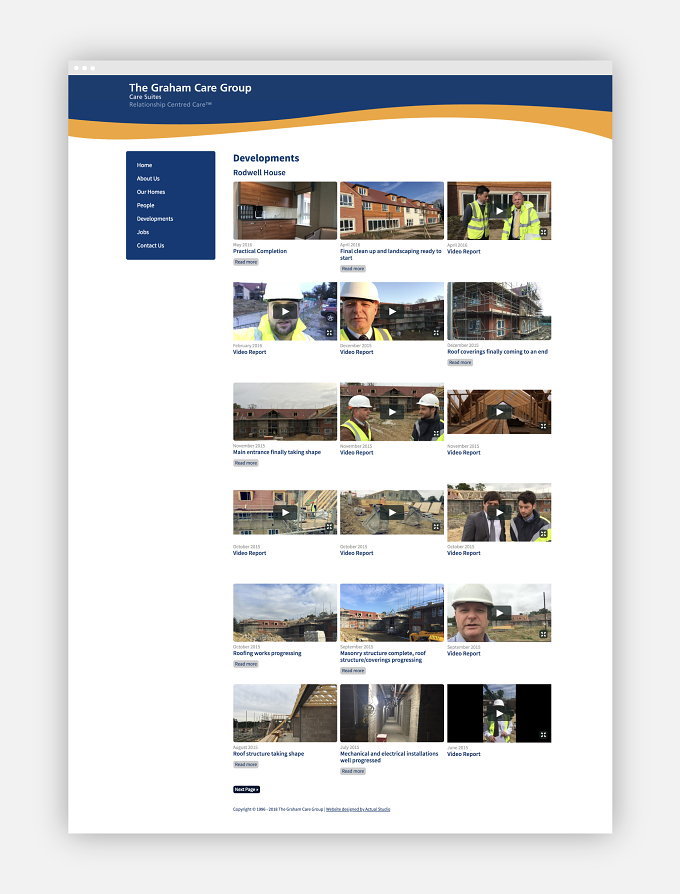The image size is (680, 894).
Task: Click Roof coverings finally coming to an end
Action: 498,352
